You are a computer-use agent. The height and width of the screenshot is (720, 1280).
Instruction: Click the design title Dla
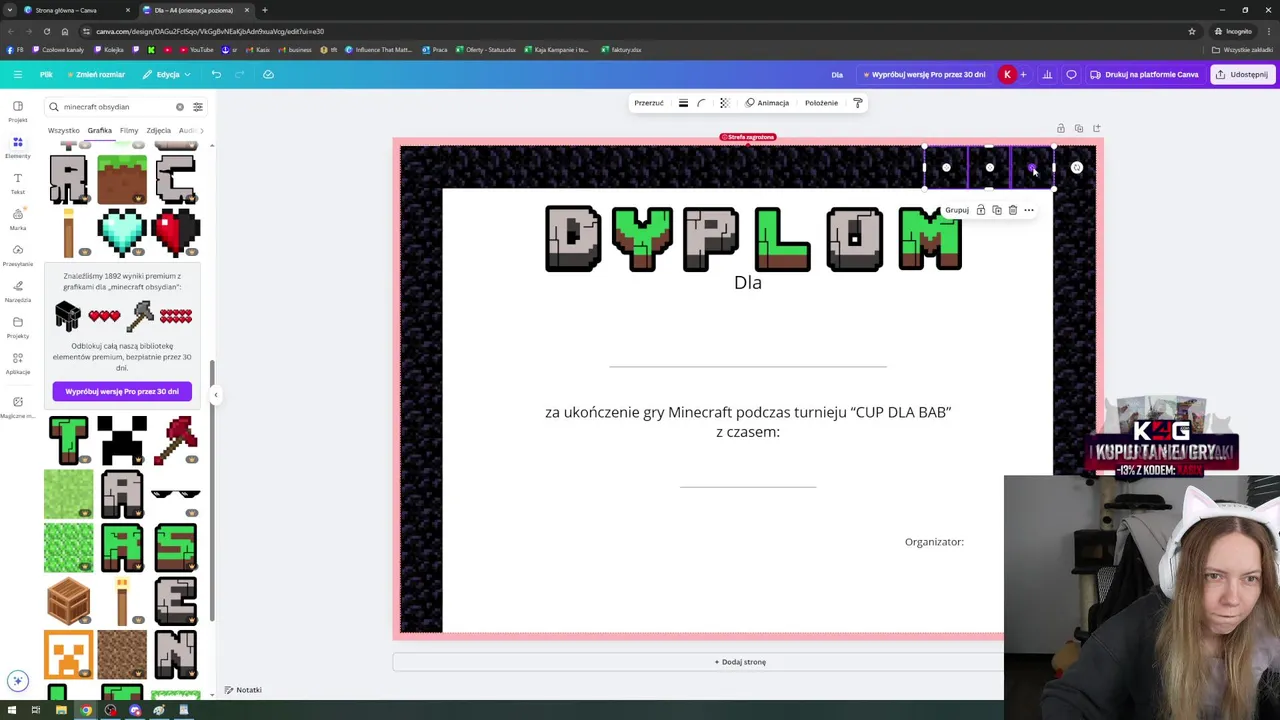(x=837, y=74)
